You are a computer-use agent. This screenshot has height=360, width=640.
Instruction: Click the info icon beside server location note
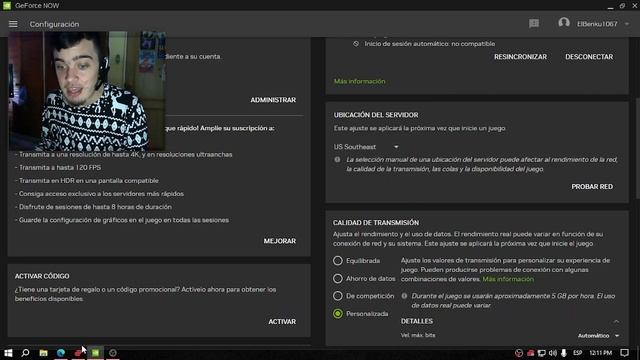pyautogui.click(x=338, y=160)
